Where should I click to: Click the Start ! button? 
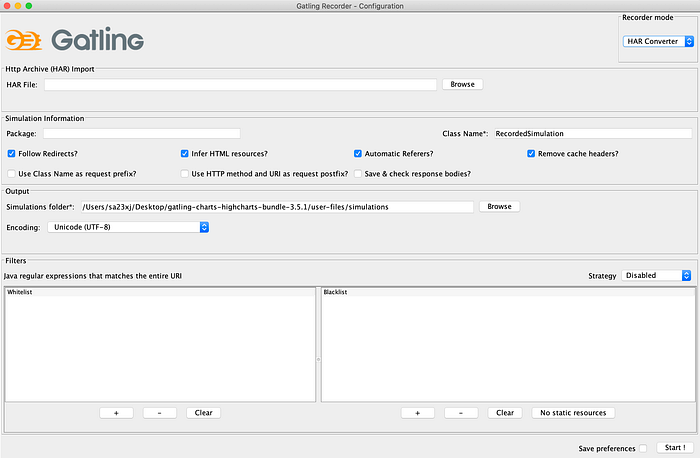675,448
